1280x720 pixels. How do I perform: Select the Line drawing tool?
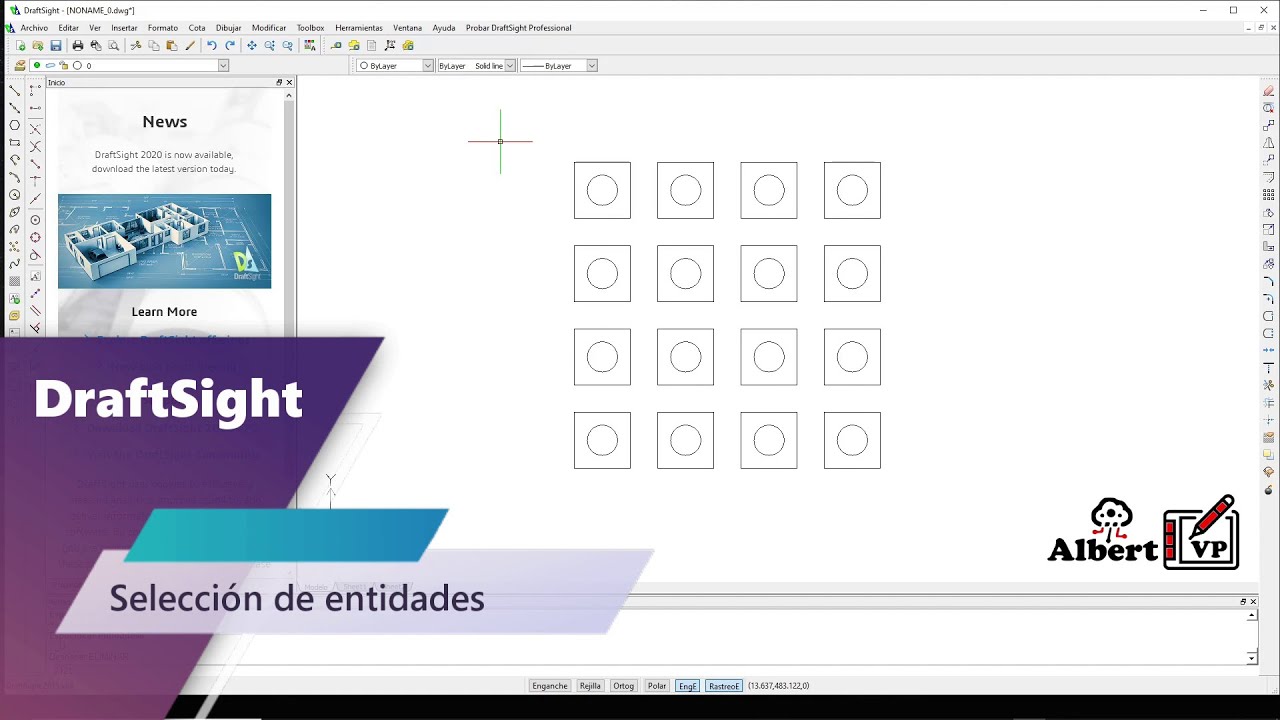[x=14, y=90]
